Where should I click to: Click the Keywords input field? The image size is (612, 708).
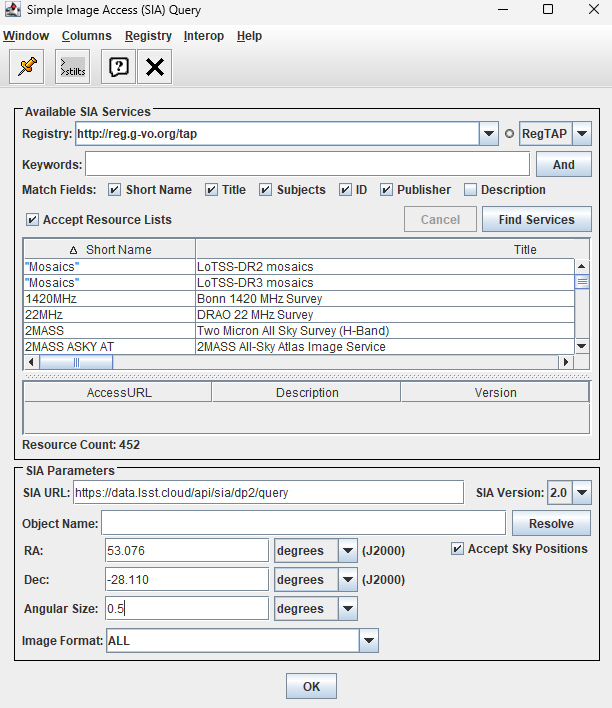(308, 164)
